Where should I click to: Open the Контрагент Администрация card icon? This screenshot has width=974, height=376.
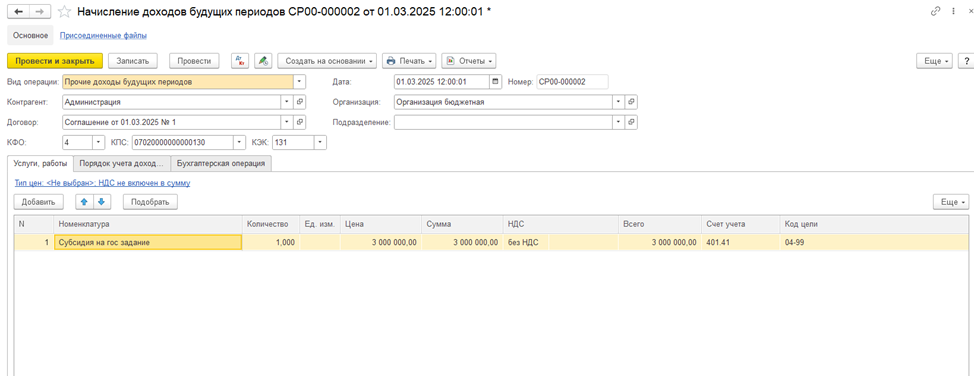299,101
